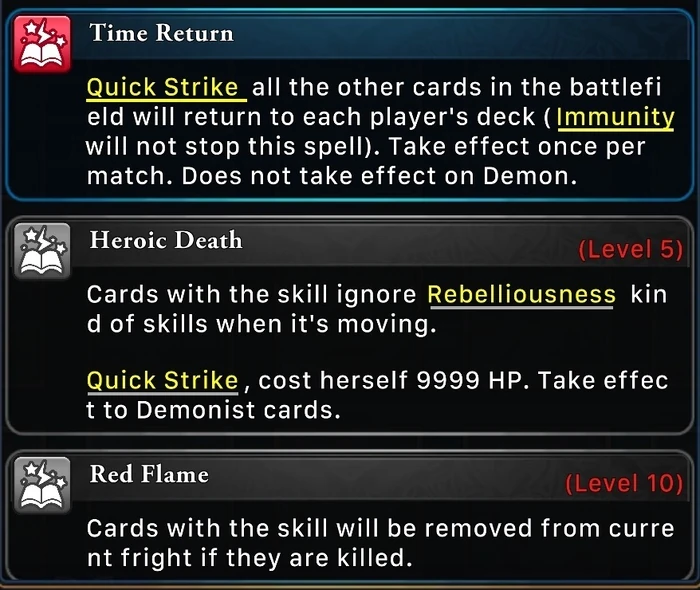Click the 'removed from current fright' text
The width and height of the screenshot is (700, 590).
tap(380, 543)
